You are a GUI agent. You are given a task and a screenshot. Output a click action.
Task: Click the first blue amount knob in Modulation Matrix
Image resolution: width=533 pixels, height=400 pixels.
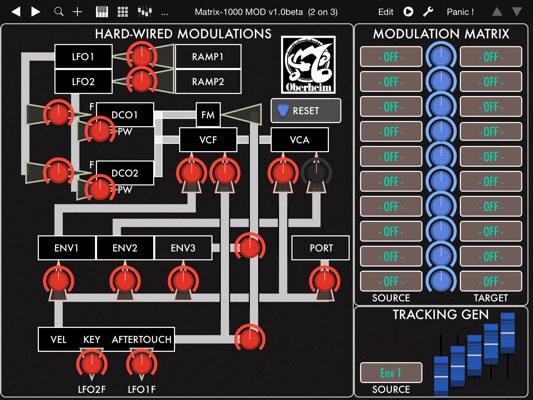point(441,55)
